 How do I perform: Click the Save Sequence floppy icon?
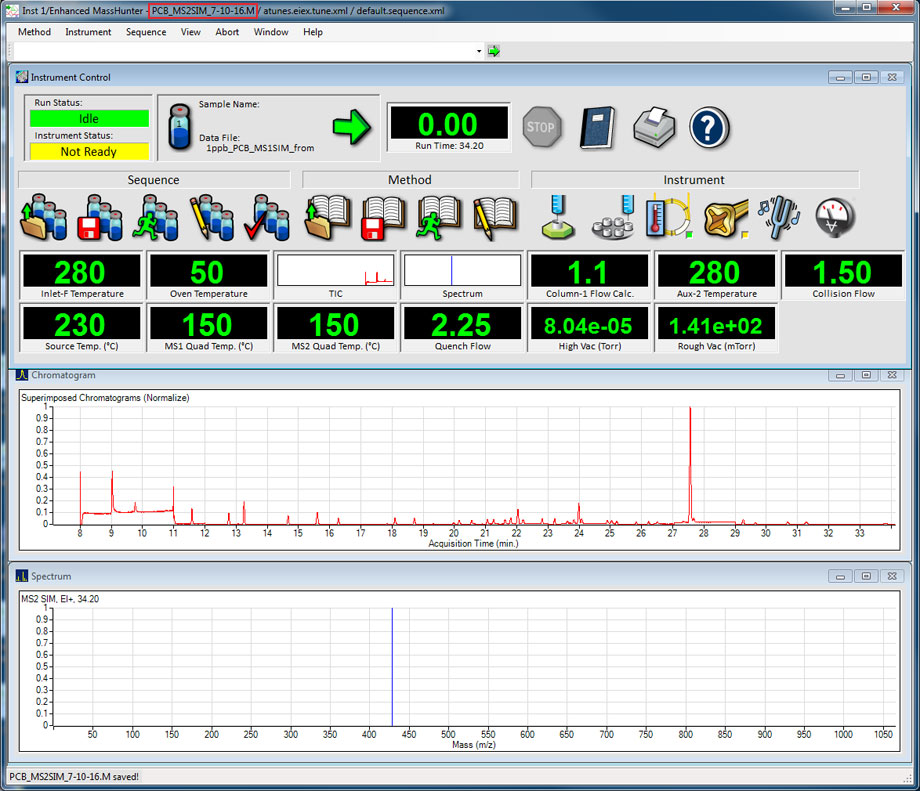point(99,217)
